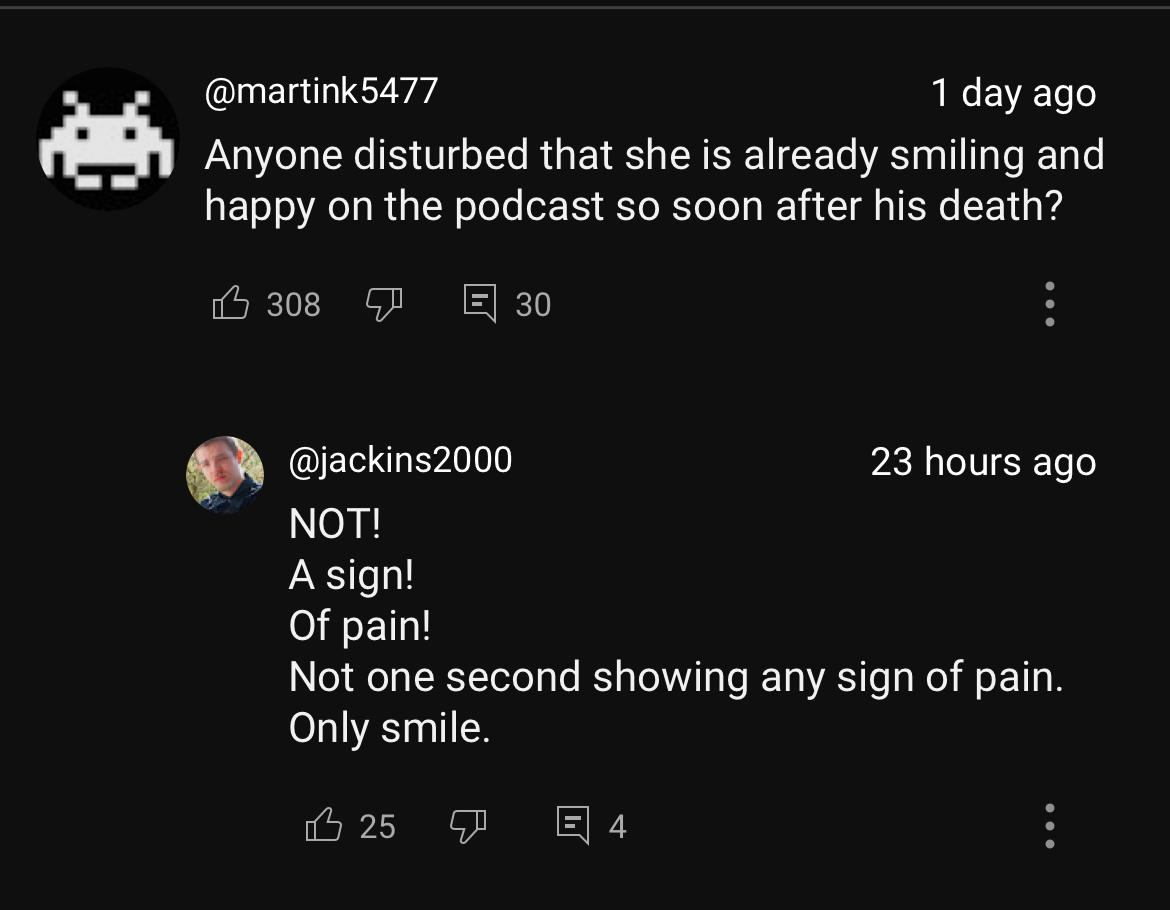The image size is (1170, 910).
Task: Click the 308 likes count
Action: (x=294, y=304)
